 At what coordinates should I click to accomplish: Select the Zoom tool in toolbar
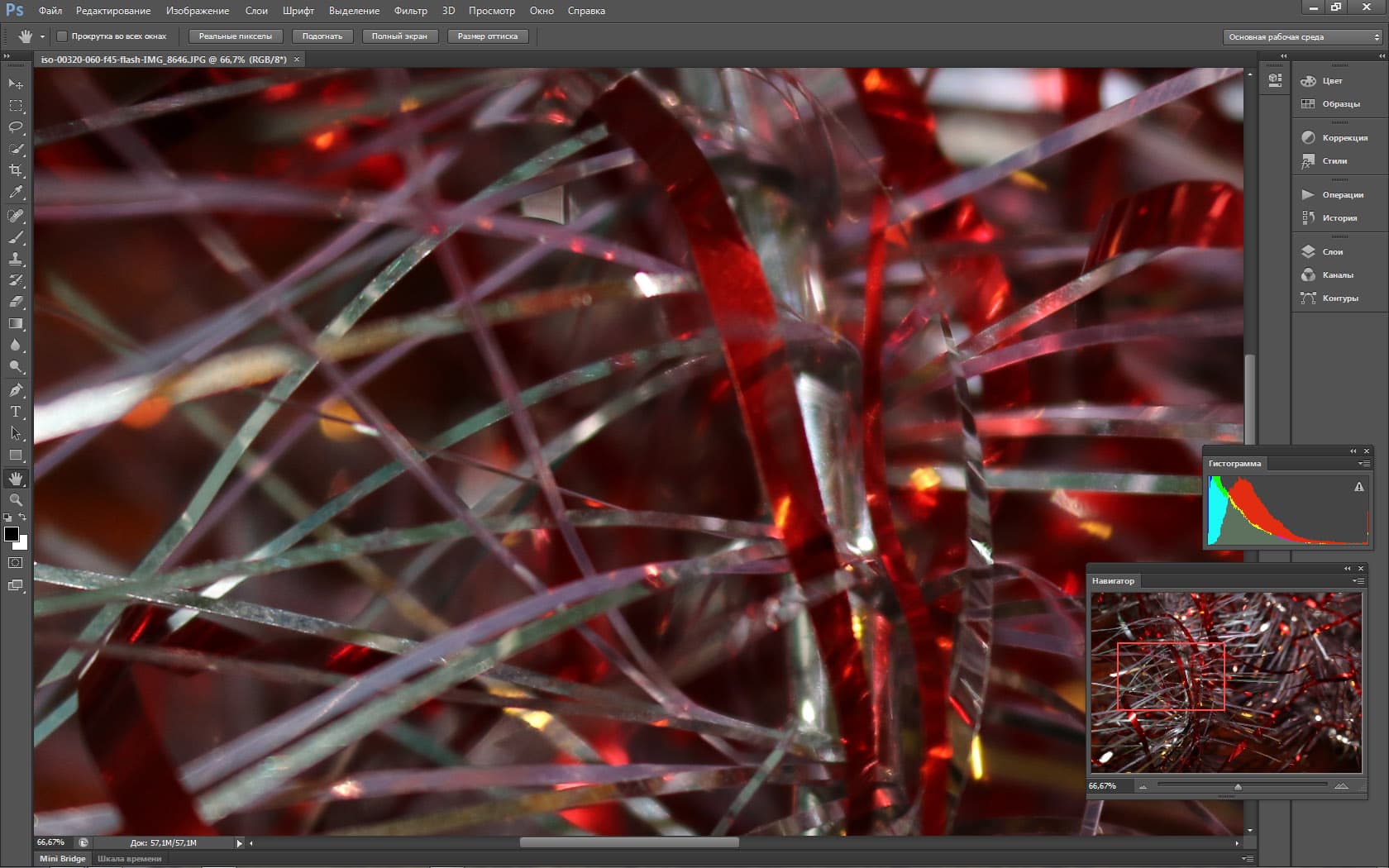coord(16,500)
